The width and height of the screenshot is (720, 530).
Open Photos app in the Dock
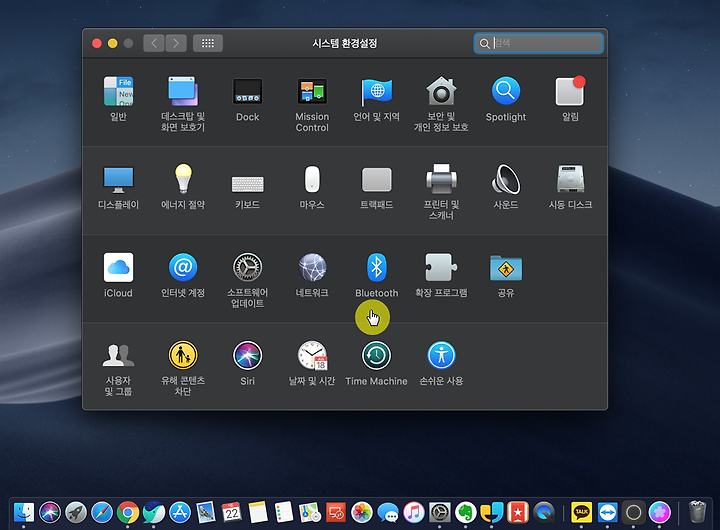362,512
